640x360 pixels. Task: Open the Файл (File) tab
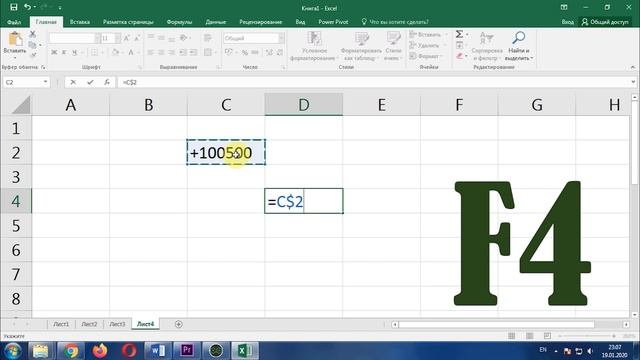coord(14,22)
